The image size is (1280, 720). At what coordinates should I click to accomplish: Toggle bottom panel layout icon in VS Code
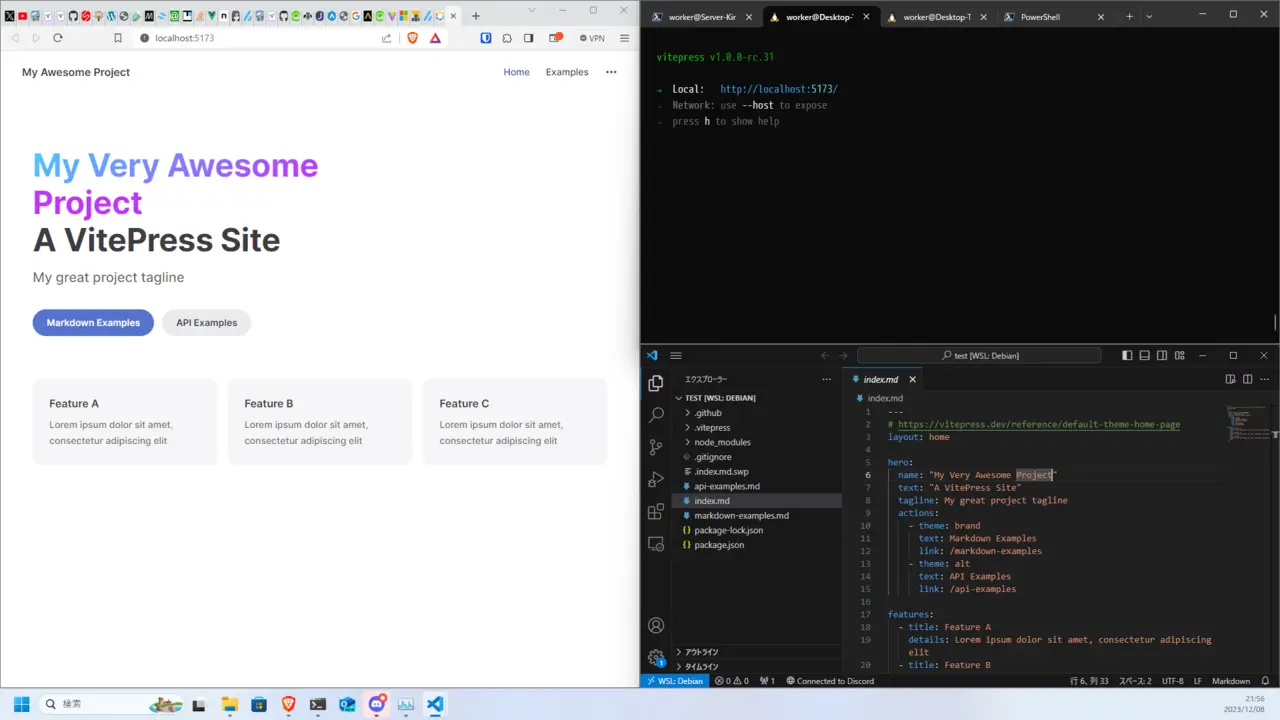click(x=1145, y=355)
